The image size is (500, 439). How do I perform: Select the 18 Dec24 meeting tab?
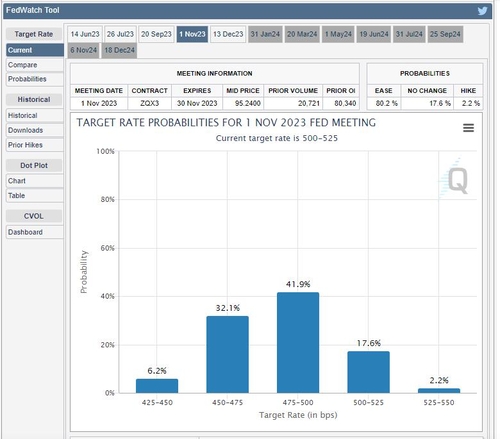[x=119, y=50]
